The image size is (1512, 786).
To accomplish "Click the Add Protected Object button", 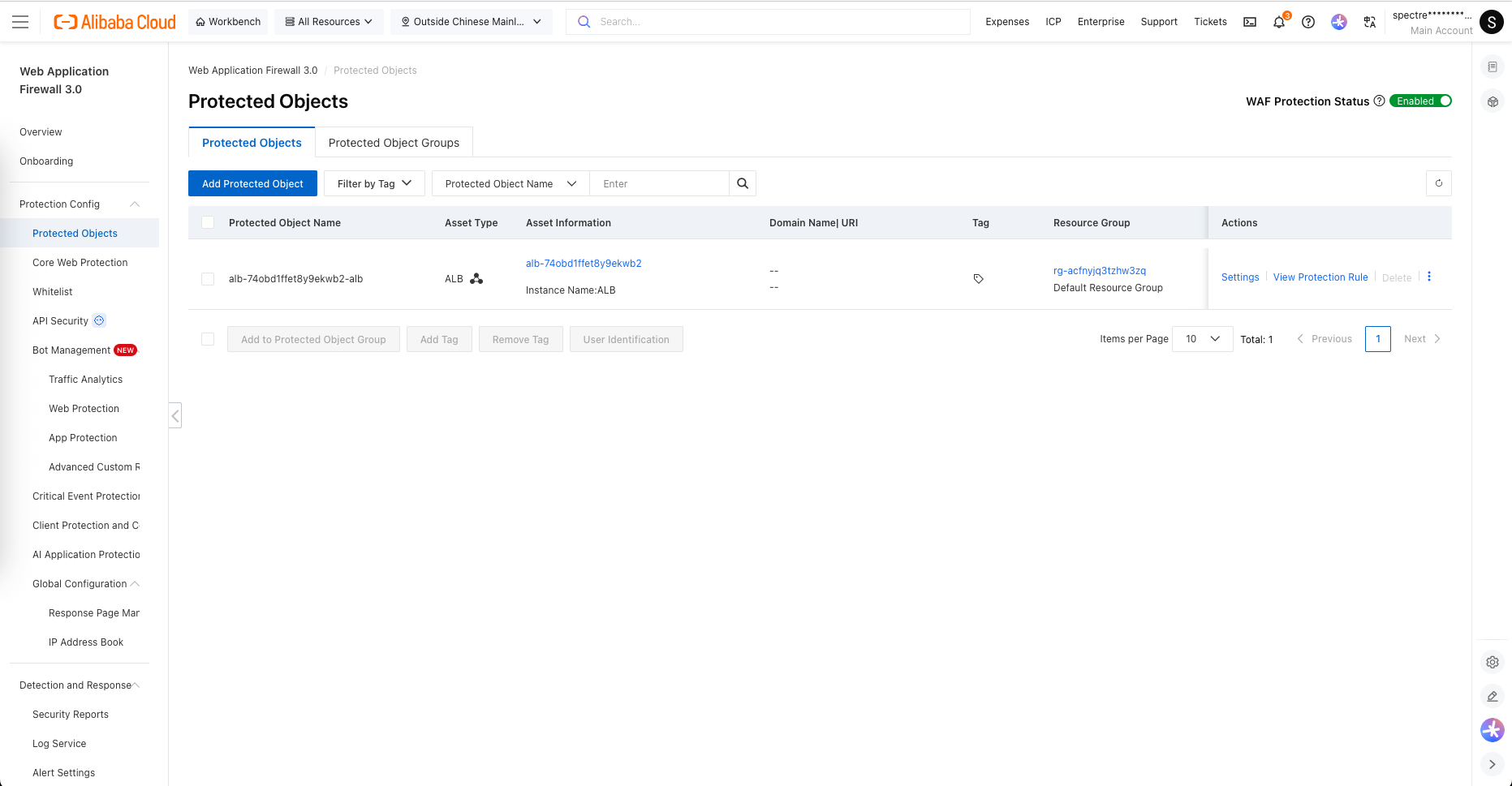I will pos(252,183).
